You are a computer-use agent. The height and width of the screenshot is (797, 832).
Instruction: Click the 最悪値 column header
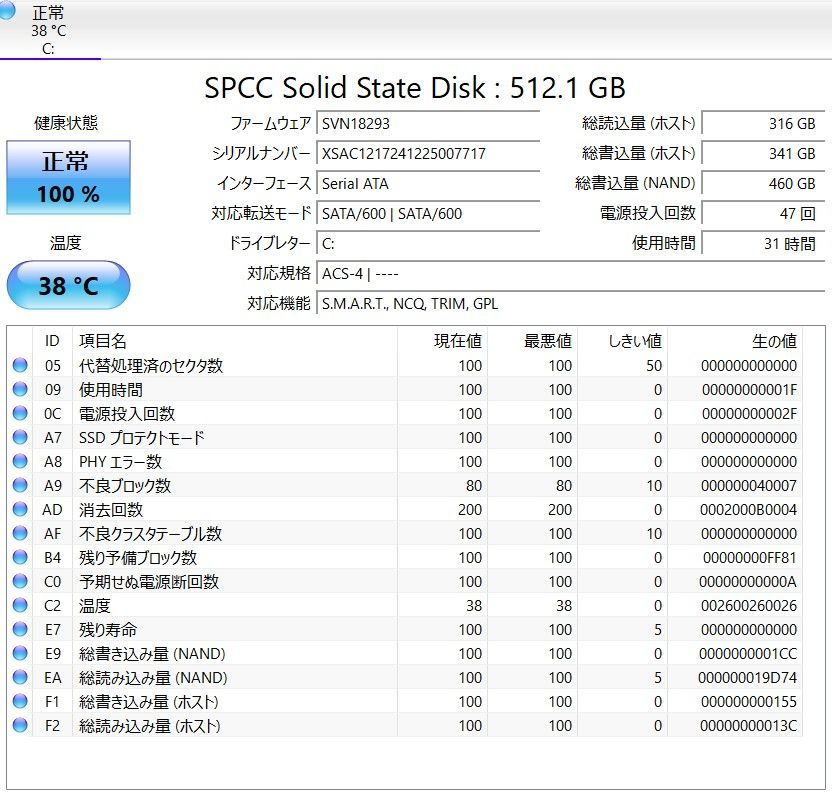pyautogui.click(x=533, y=341)
